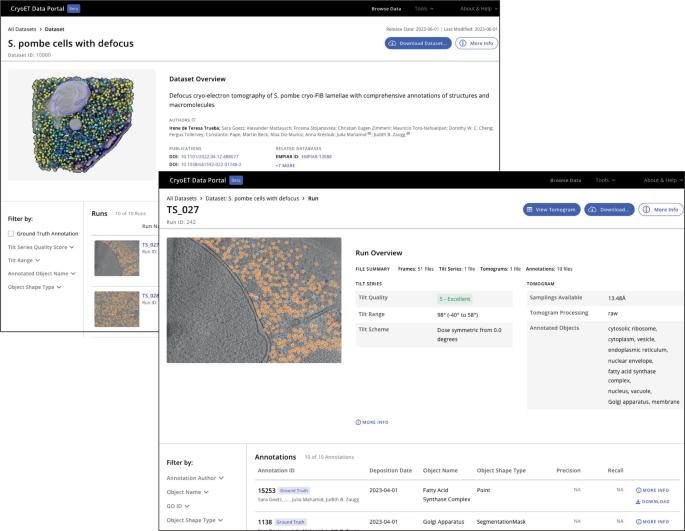
Task: Click Deposition Date column header
Action: pos(391,471)
